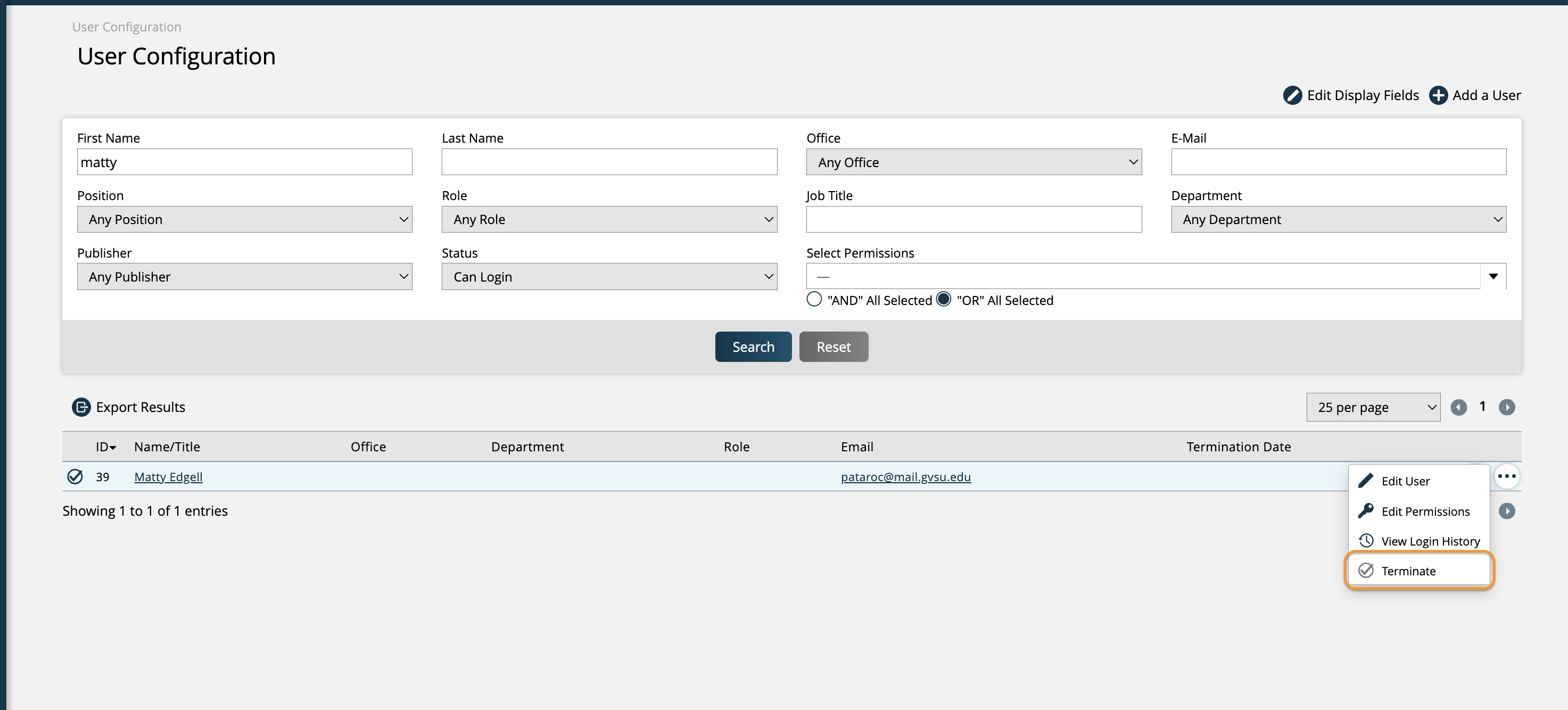Select the "AND" All Selected radio button
Viewport: 1568px width, 710px height.
click(x=814, y=299)
